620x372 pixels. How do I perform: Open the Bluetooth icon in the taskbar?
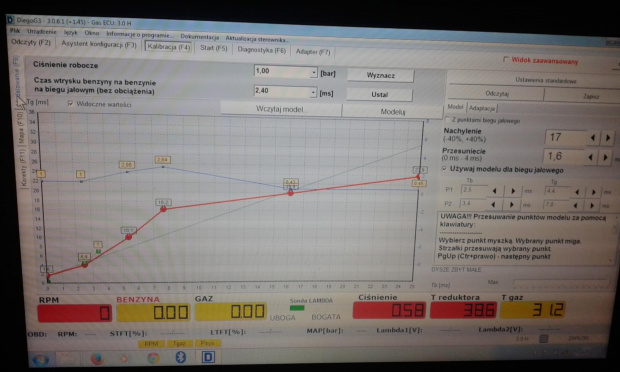click(180, 357)
